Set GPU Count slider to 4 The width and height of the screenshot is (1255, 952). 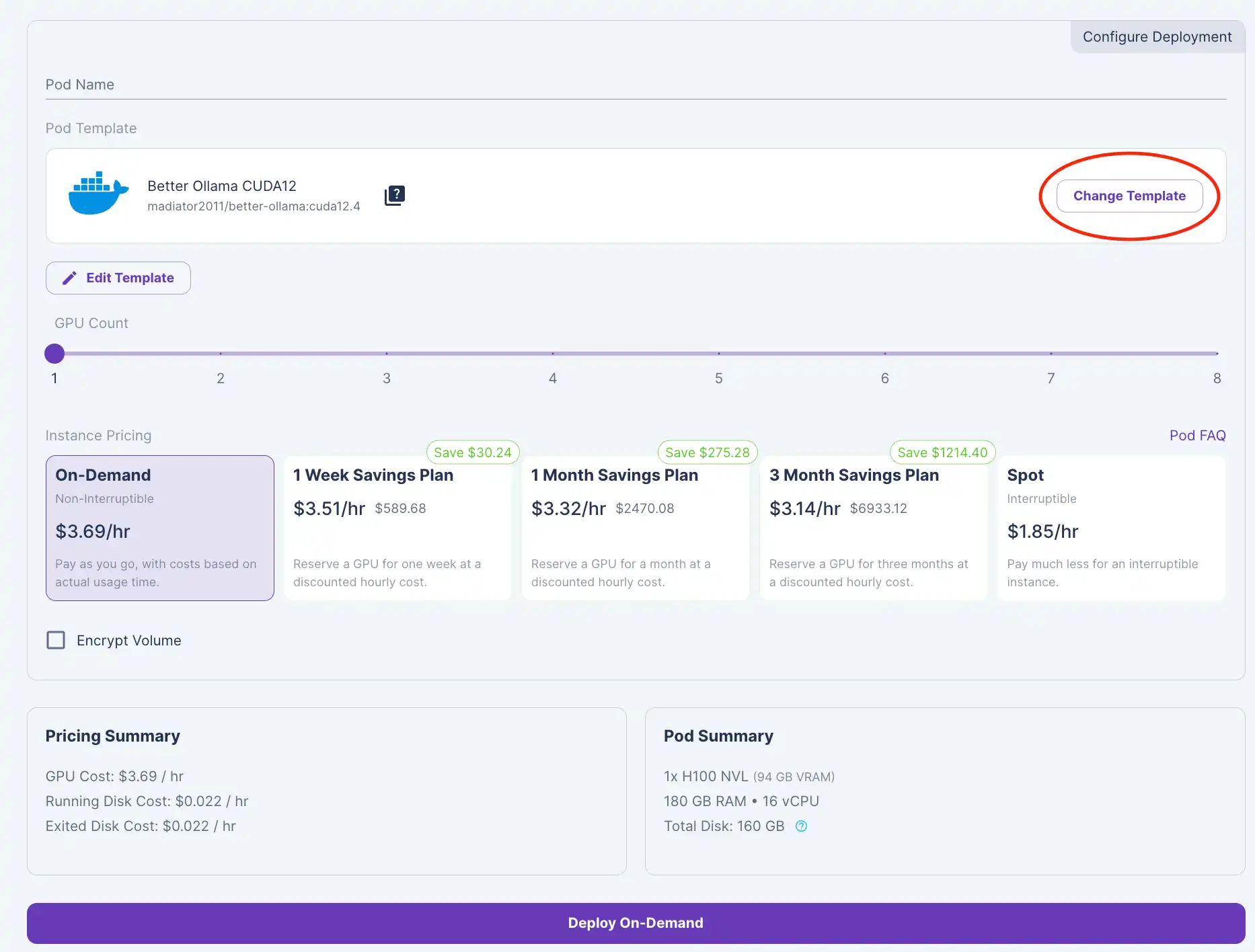pos(553,354)
